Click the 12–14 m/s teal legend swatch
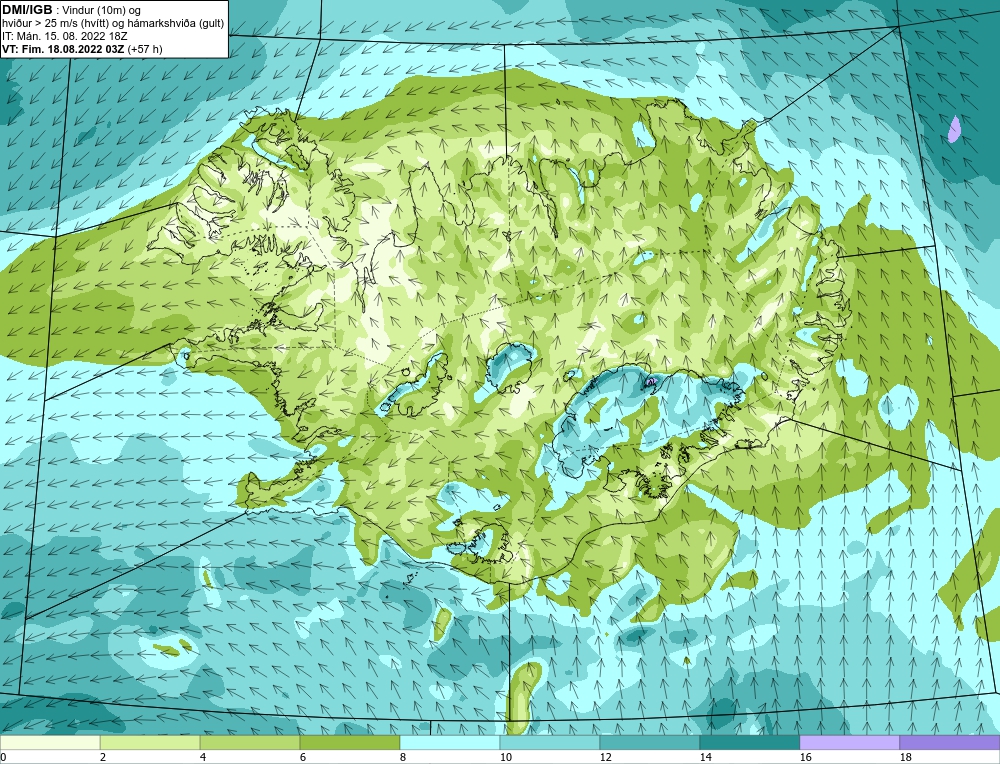 (x=649, y=743)
